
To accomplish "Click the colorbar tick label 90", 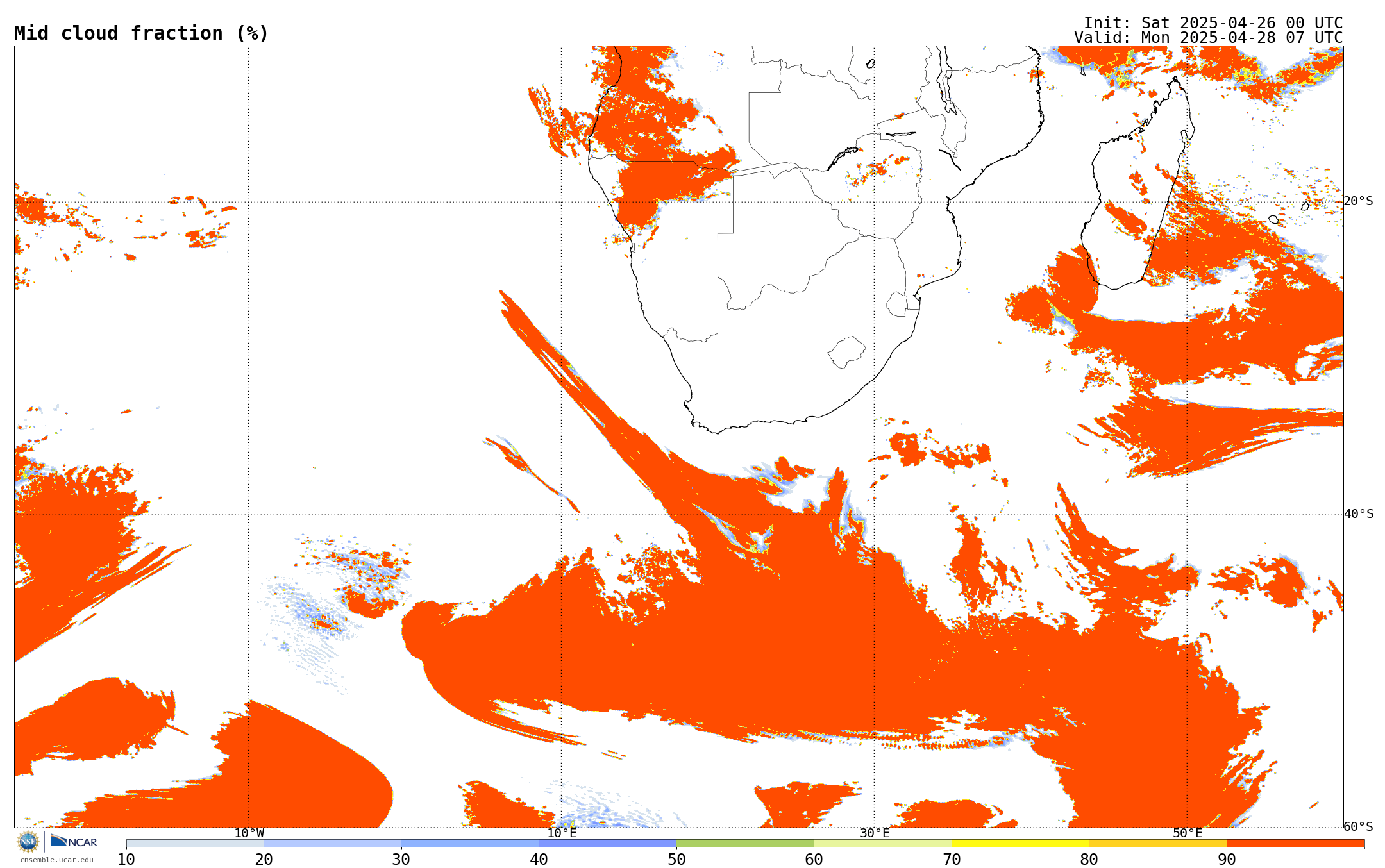I will [1227, 859].
